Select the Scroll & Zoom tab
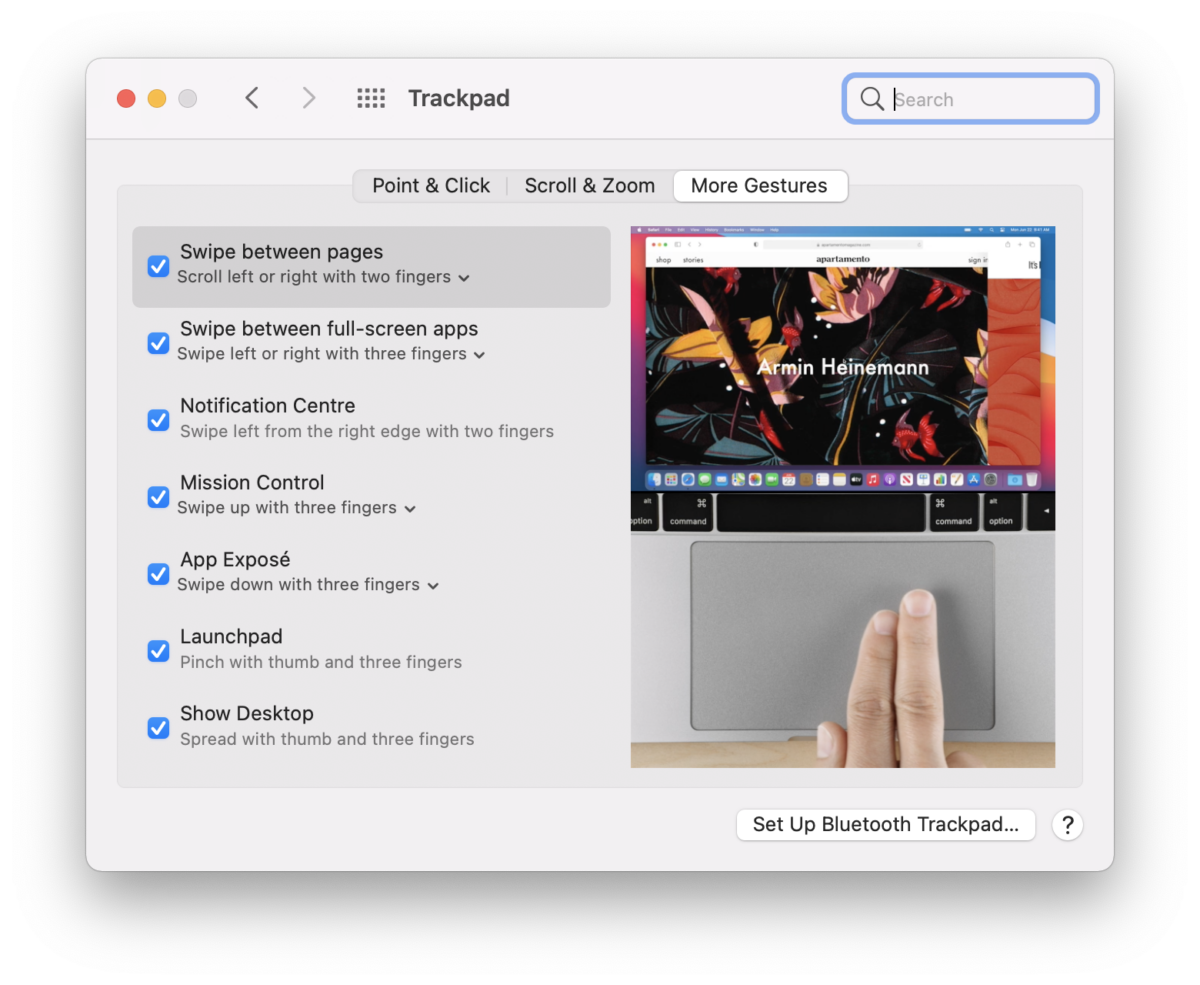The height and width of the screenshot is (985, 1200). pyautogui.click(x=589, y=186)
